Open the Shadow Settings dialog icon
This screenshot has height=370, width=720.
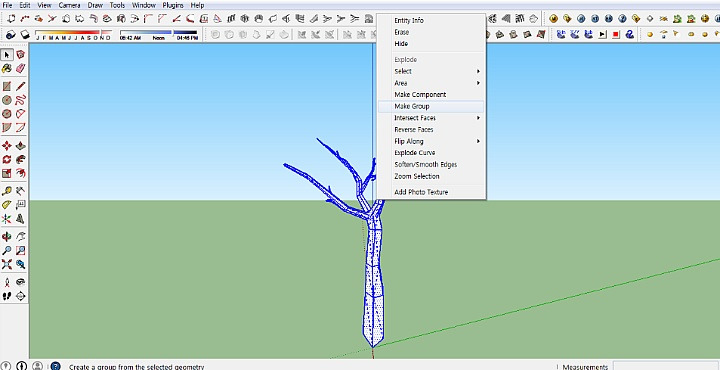[x=11, y=34]
